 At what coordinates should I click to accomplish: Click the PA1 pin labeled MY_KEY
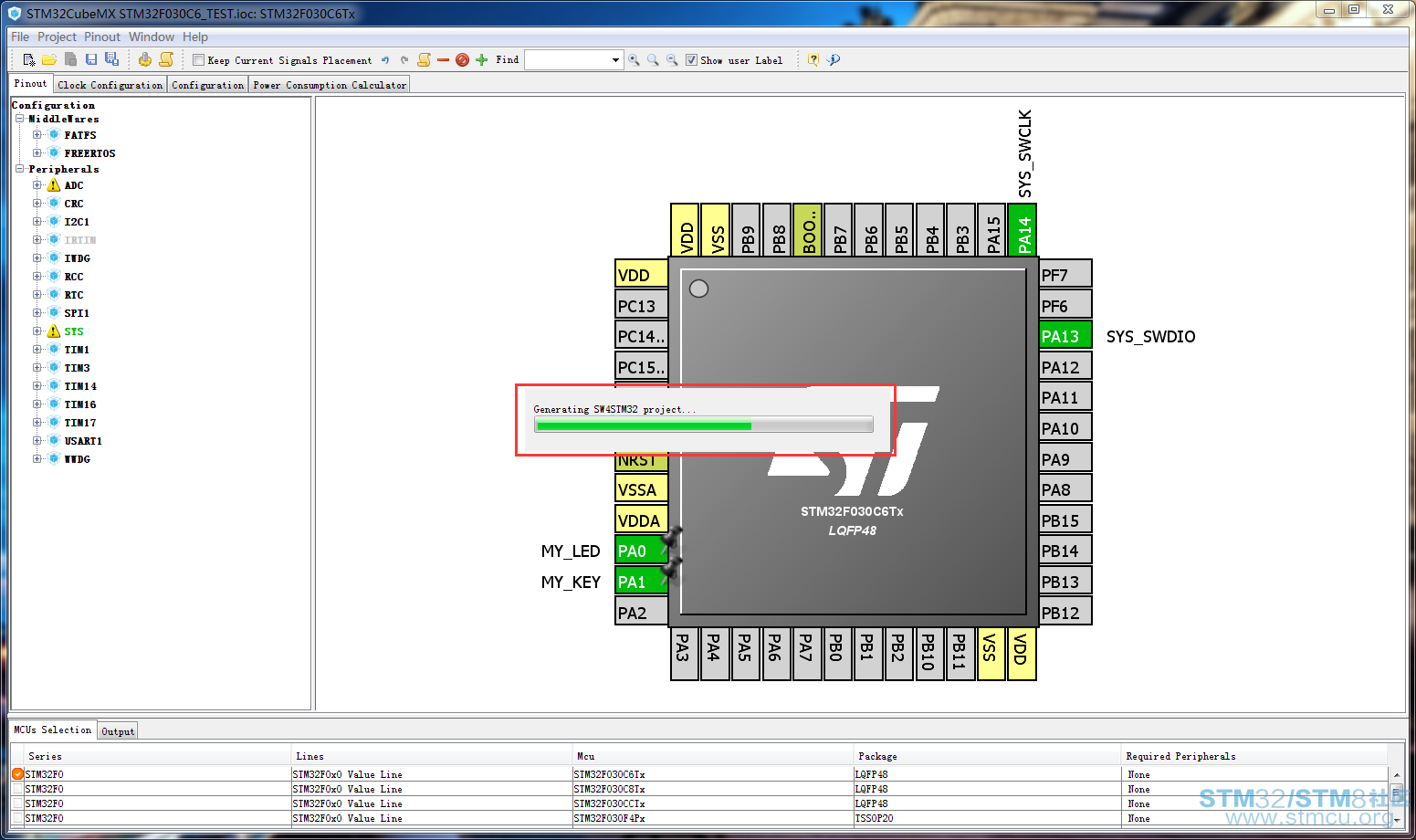pyautogui.click(x=642, y=582)
